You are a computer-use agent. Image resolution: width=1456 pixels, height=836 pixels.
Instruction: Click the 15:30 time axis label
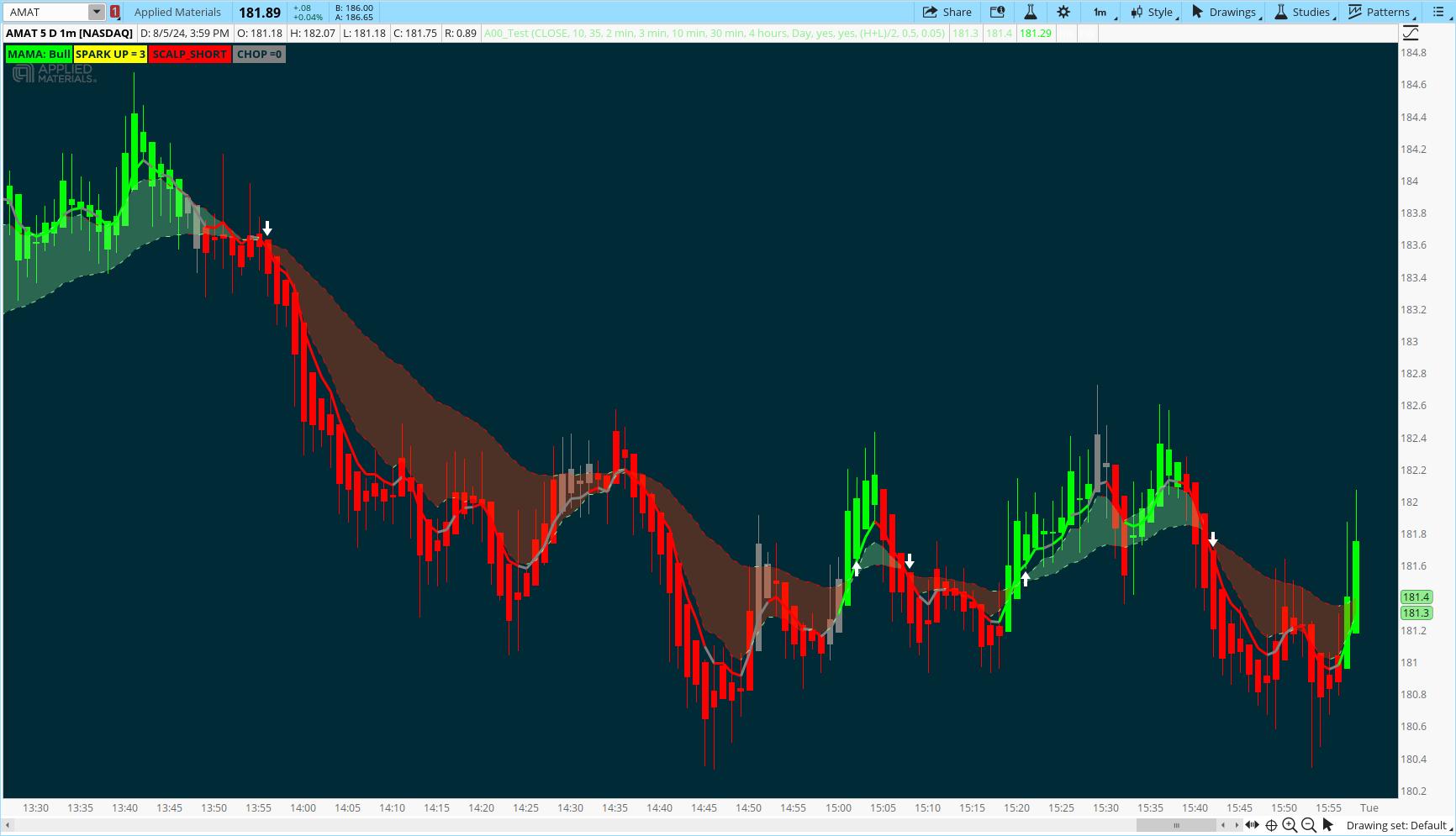tap(1106, 807)
